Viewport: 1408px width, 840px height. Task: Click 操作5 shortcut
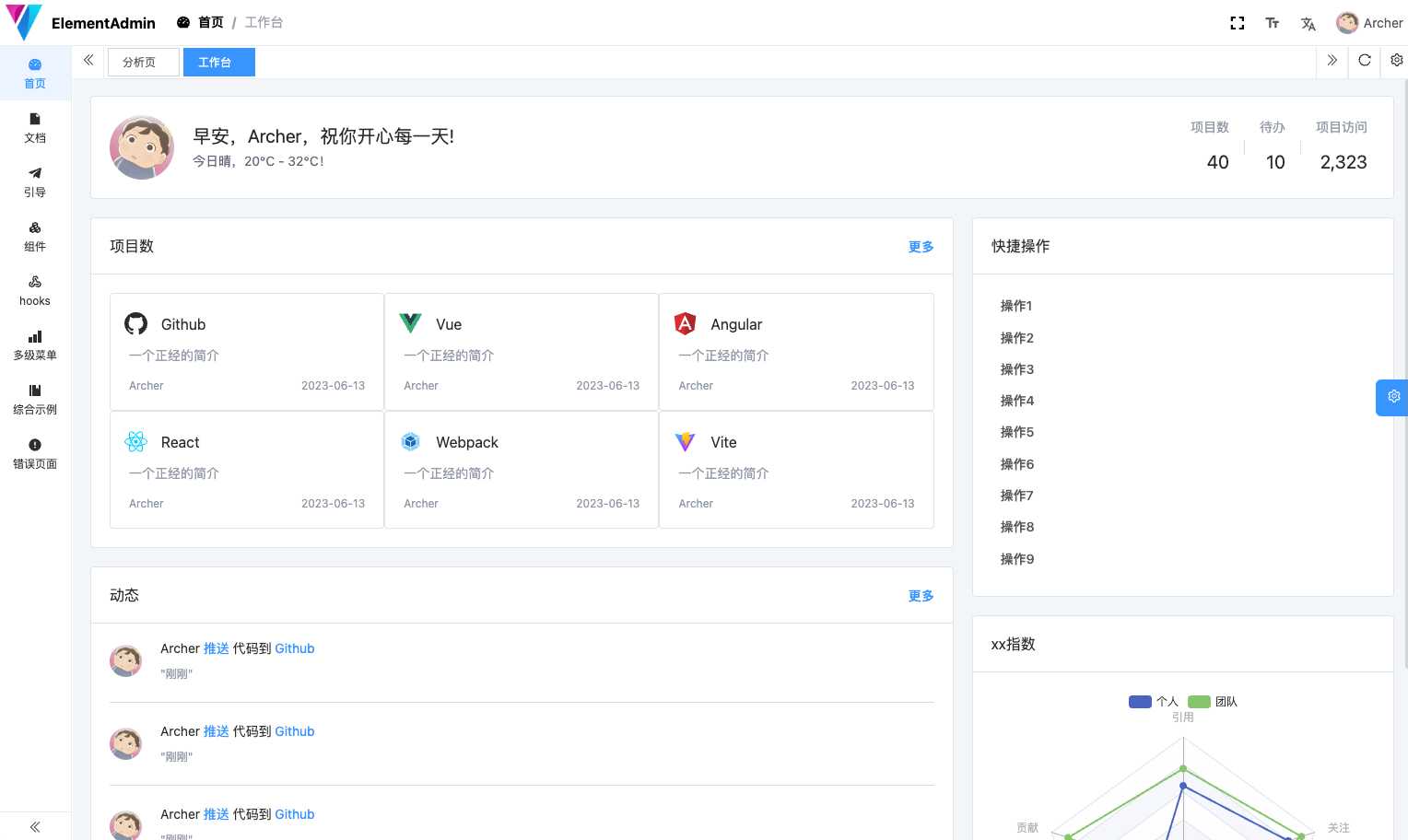tap(1017, 432)
